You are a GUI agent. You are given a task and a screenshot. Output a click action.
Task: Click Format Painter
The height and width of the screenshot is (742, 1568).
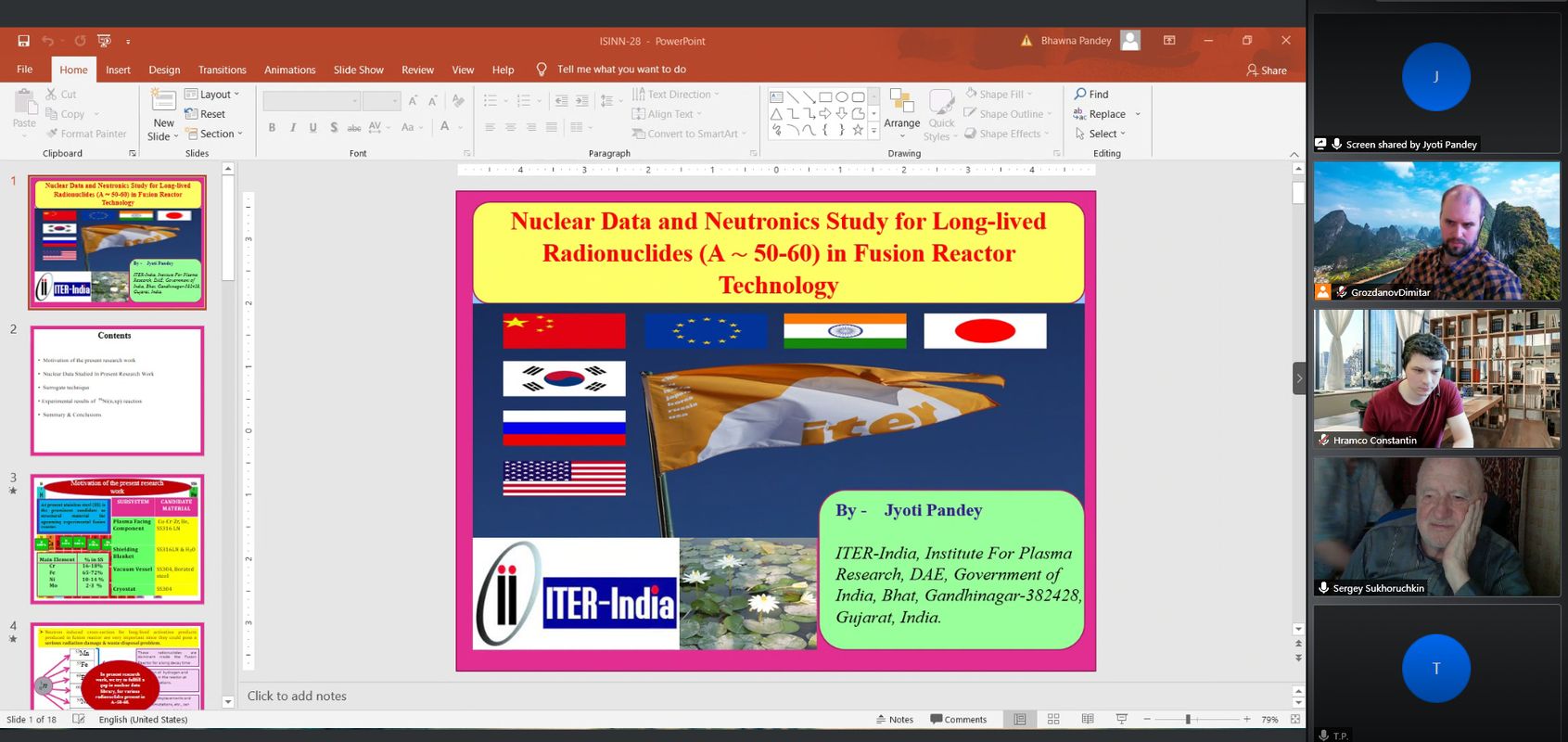[85, 134]
